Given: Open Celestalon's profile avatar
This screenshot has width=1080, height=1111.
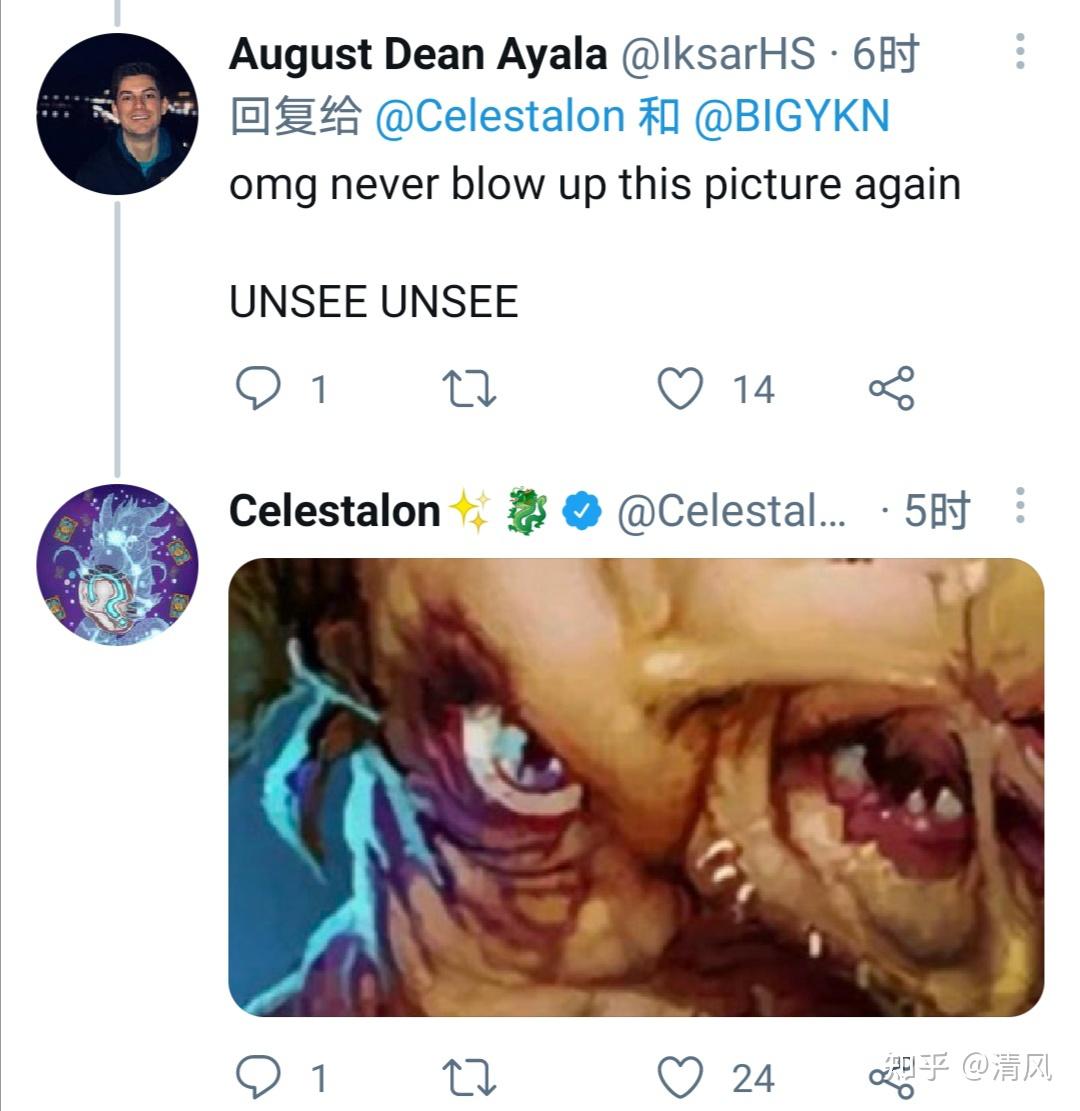Looking at the screenshot, I should coord(117,565).
